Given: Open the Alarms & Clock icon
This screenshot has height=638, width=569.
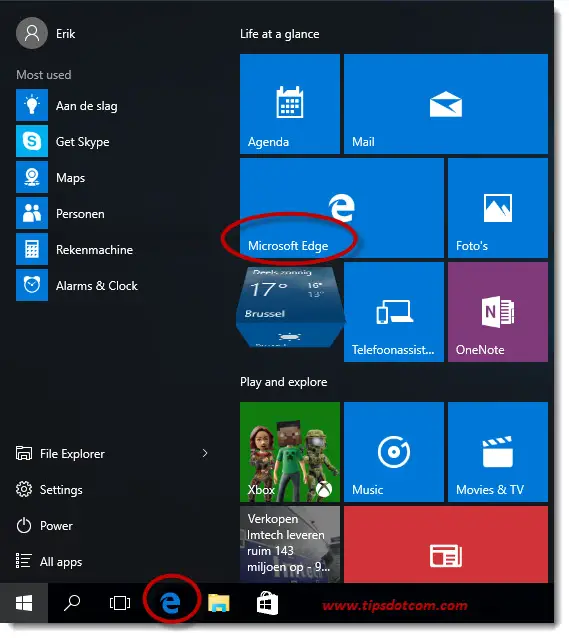Looking at the screenshot, I should point(32,285).
